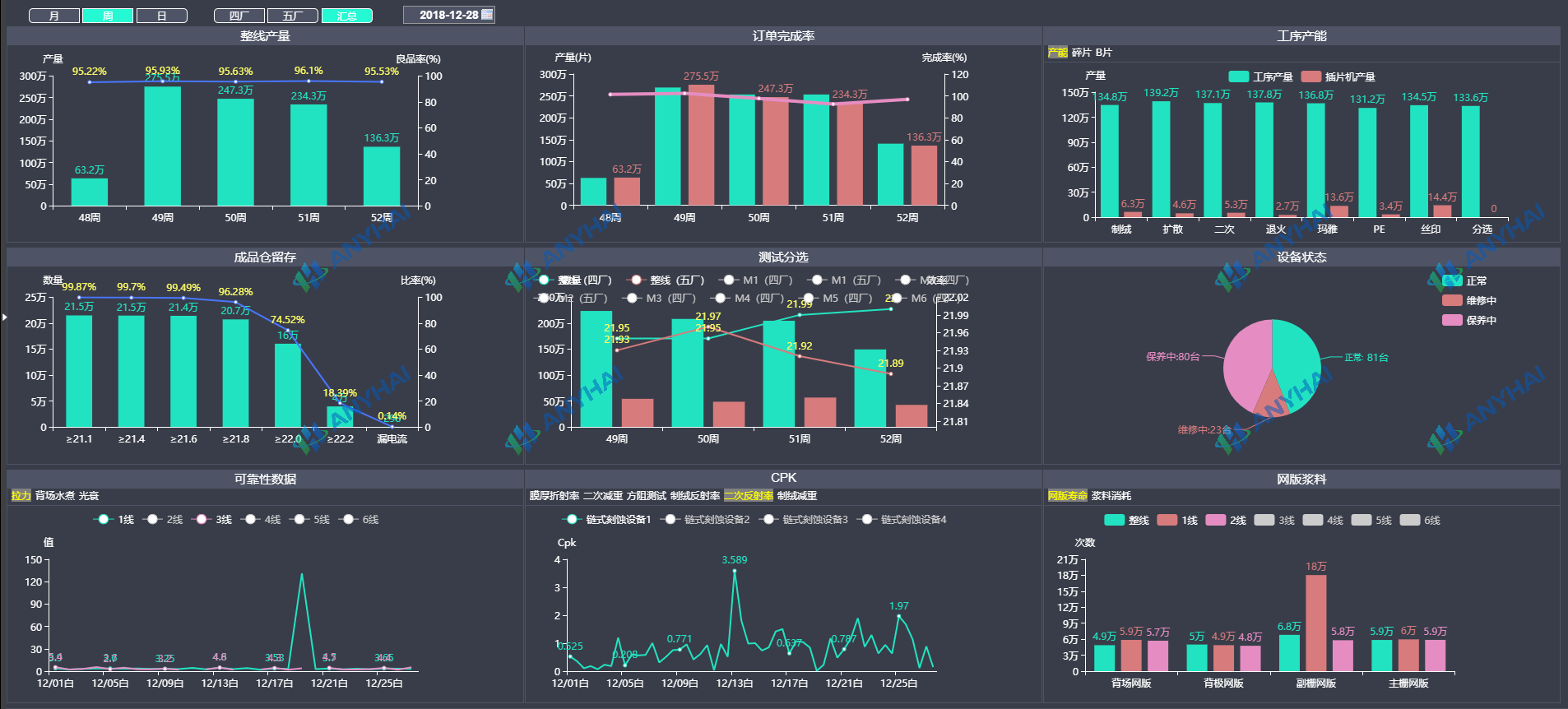Select the 方阻测试 tab in CPK
The width and height of the screenshot is (1568, 709).
646,496
